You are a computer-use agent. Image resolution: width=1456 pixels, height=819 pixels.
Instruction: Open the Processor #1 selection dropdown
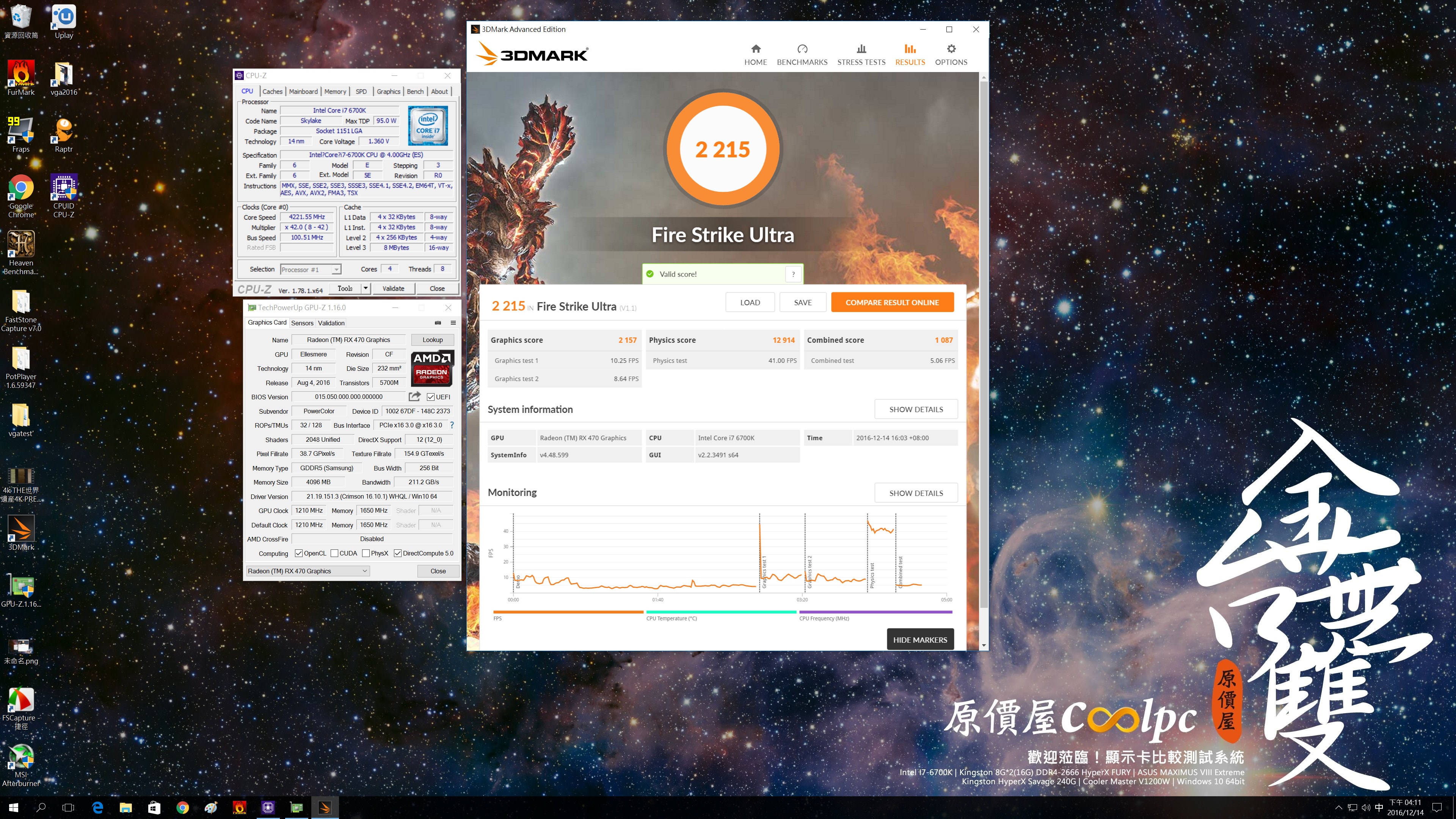point(310,270)
